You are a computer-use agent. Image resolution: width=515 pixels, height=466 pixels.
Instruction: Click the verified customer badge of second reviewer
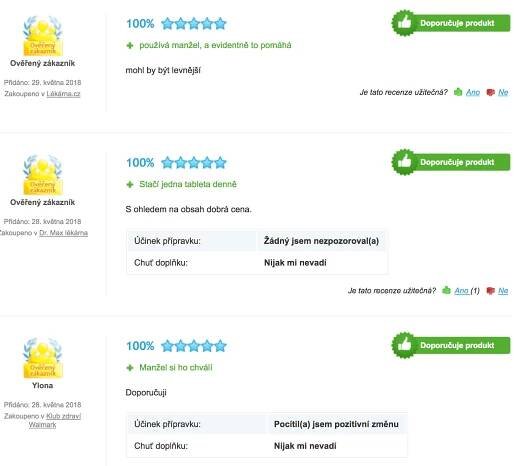[43, 175]
